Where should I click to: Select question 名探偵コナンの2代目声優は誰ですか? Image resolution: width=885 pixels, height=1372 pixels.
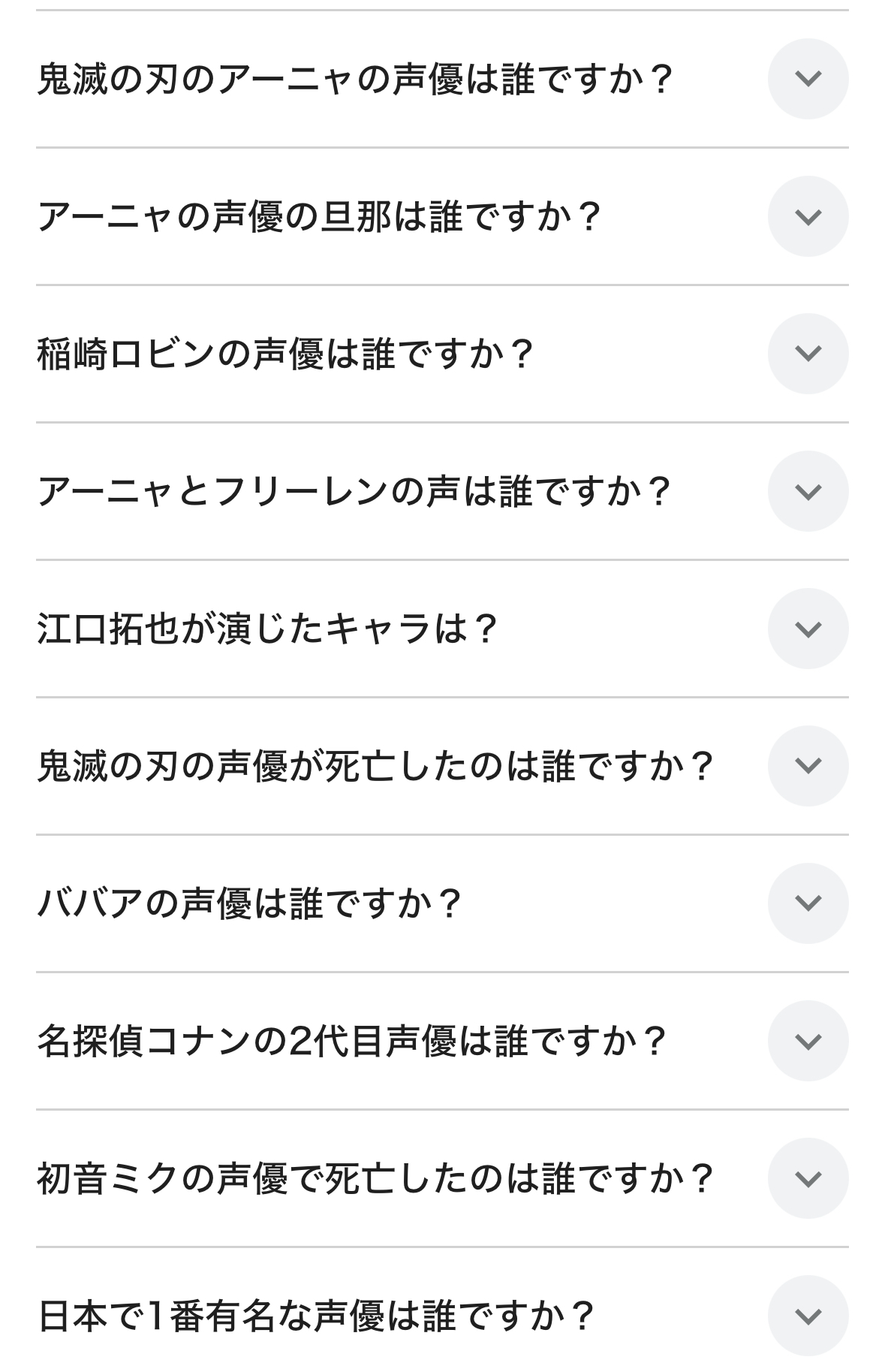352,1041
